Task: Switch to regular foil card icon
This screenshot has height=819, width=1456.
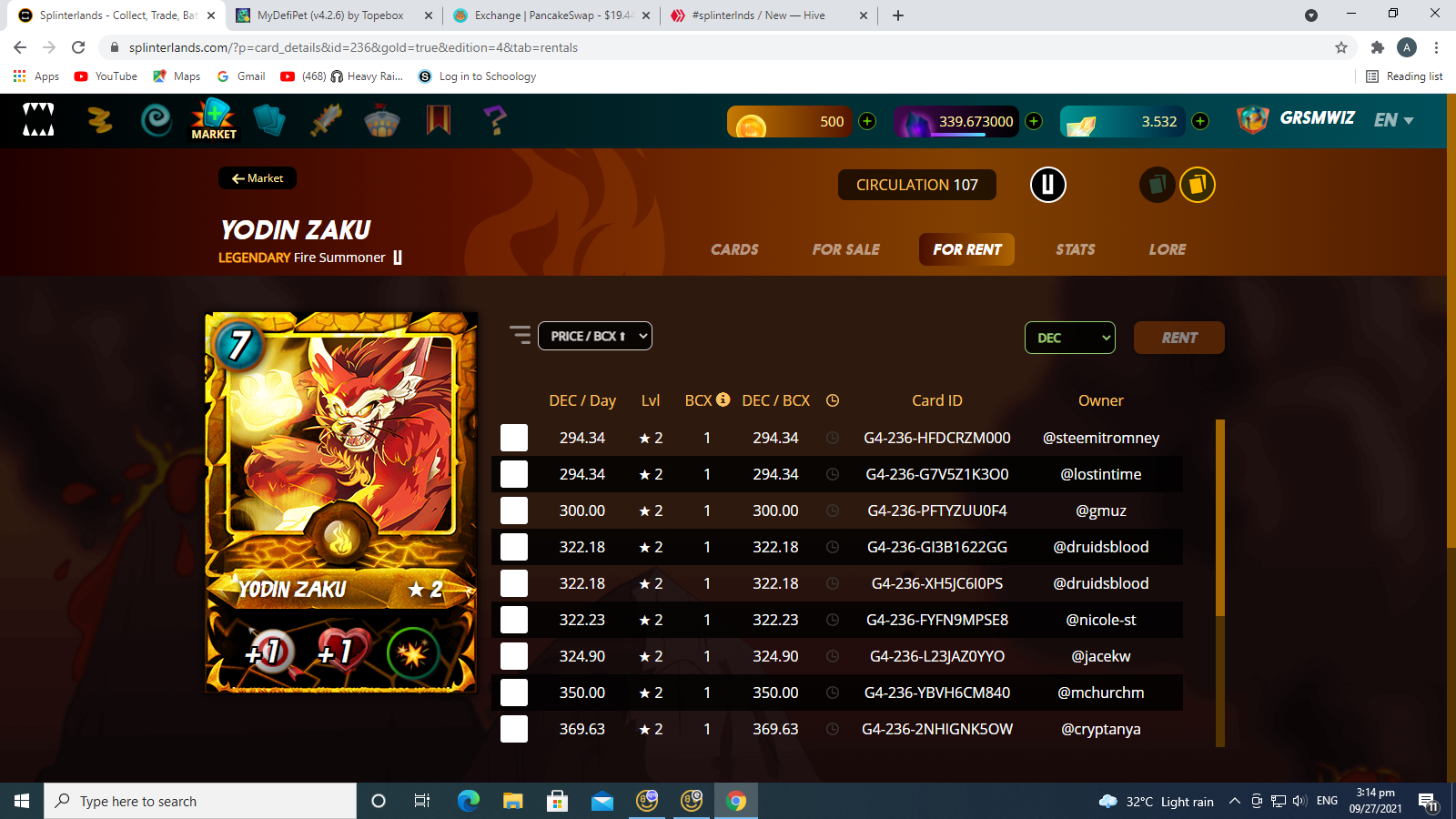Action: point(1157,185)
